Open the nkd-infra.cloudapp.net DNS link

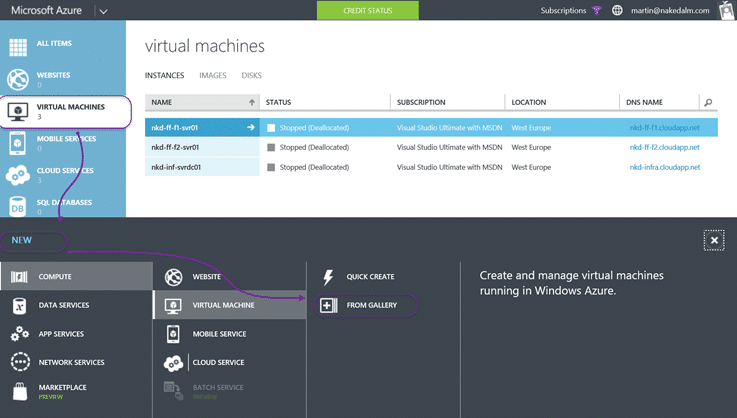(665, 167)
